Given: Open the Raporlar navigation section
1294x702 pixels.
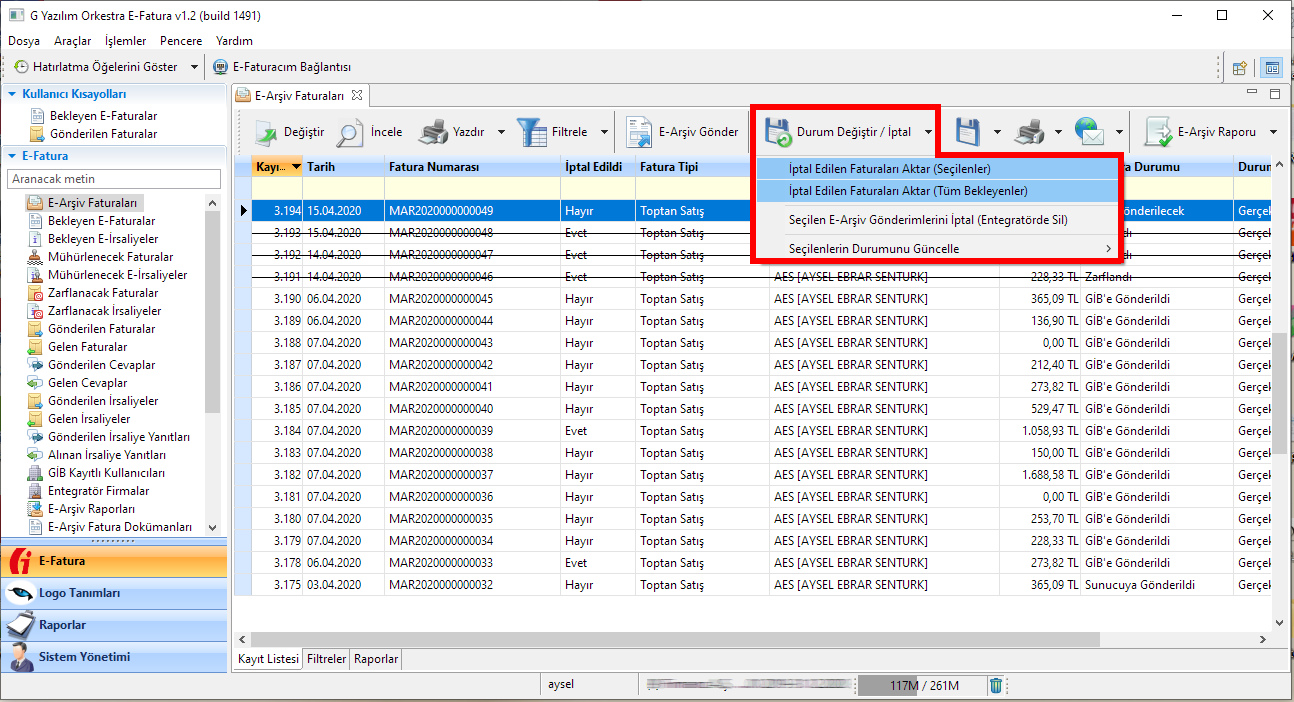Looking at the screenshot, I should [x=62, y=625].
